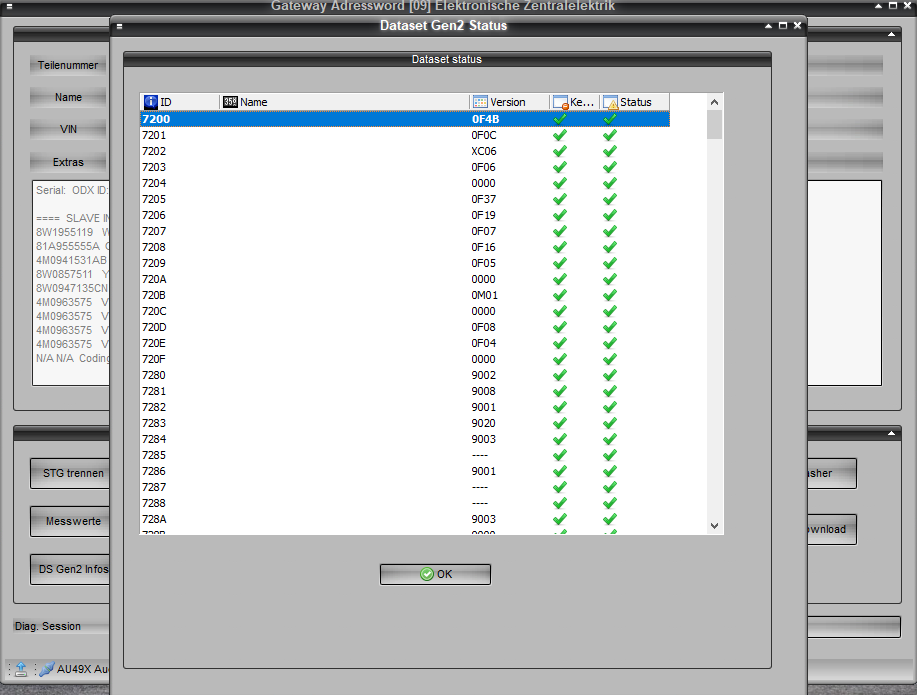917x695 pixels.
Task: Click the Status checkmark in row 7286
Action: pyautogui.click(x=610, y=471)
